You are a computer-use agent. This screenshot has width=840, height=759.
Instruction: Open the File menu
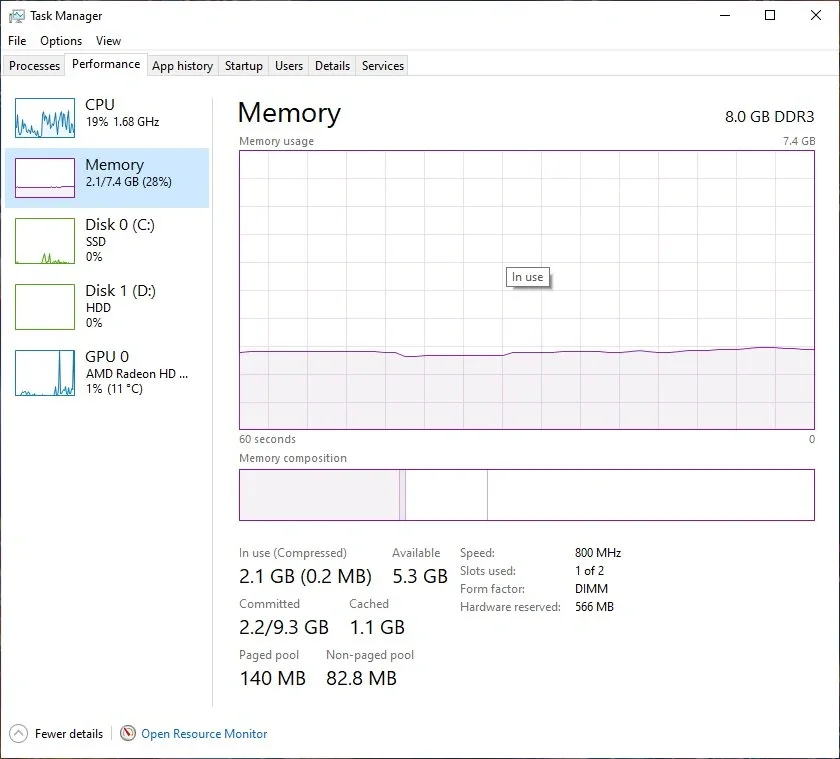point(17,41)
